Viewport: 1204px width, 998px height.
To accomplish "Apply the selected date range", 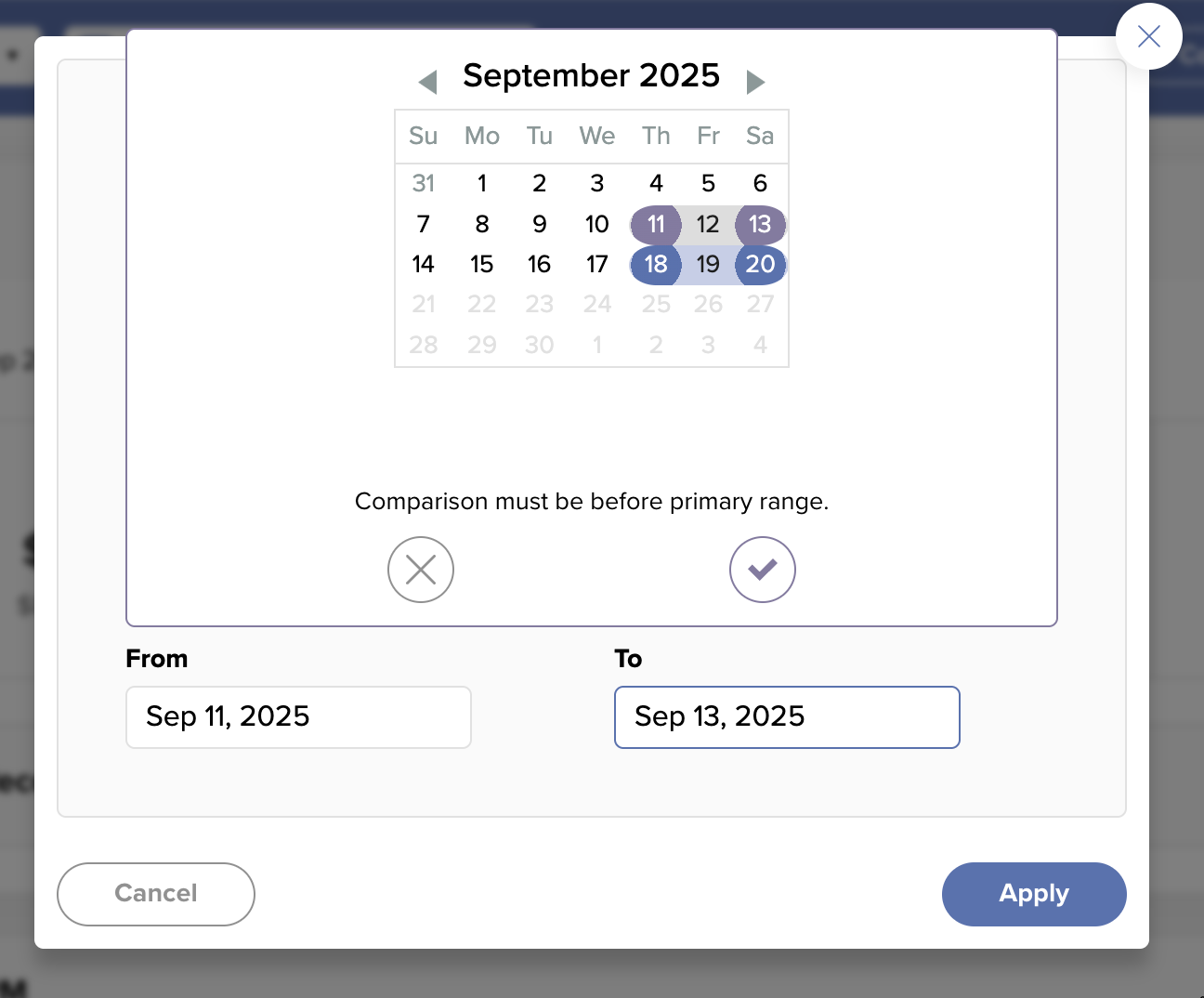I will [1034, 894].
